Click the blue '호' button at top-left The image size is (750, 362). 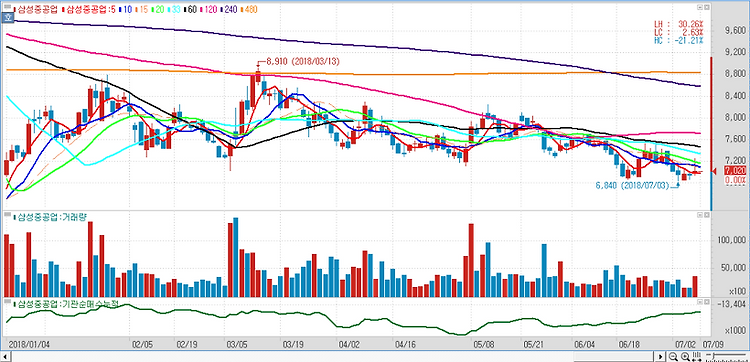click(x=7, y=17)
